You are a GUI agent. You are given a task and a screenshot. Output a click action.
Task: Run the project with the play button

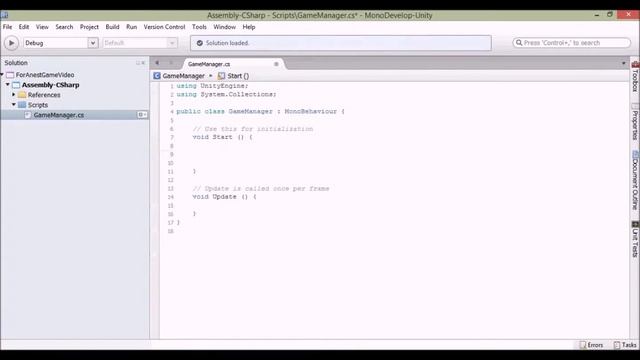tap(11, 43)
